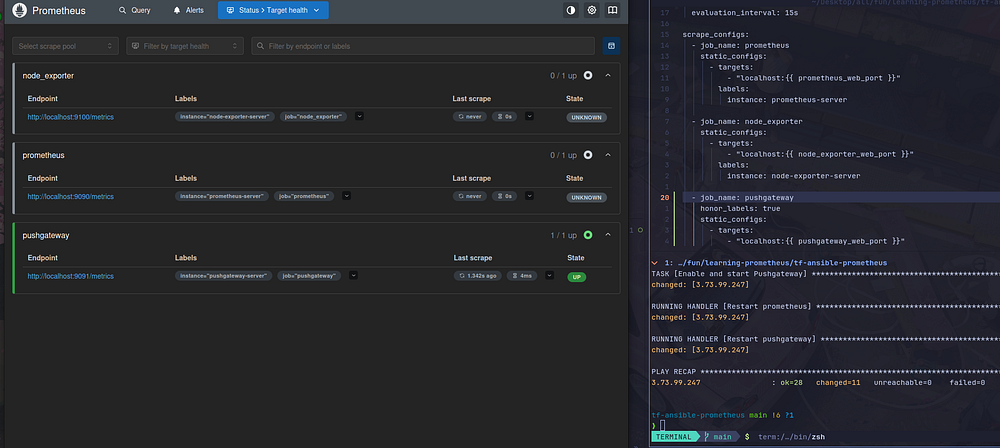Open the http://localhost:9091/metrics endpoint link

point(70,276)
